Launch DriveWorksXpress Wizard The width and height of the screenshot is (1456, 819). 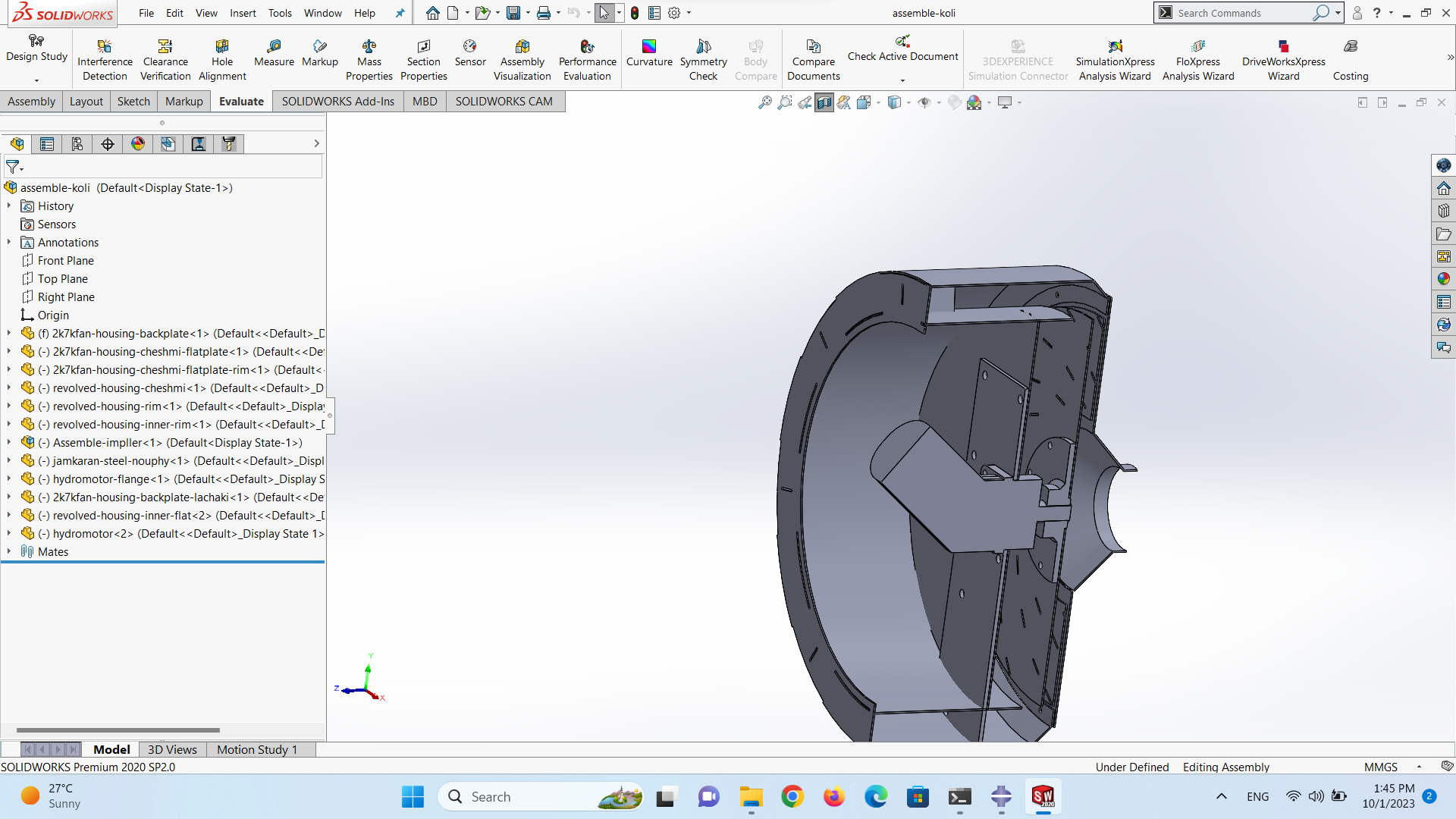(x=1283, y=60)
